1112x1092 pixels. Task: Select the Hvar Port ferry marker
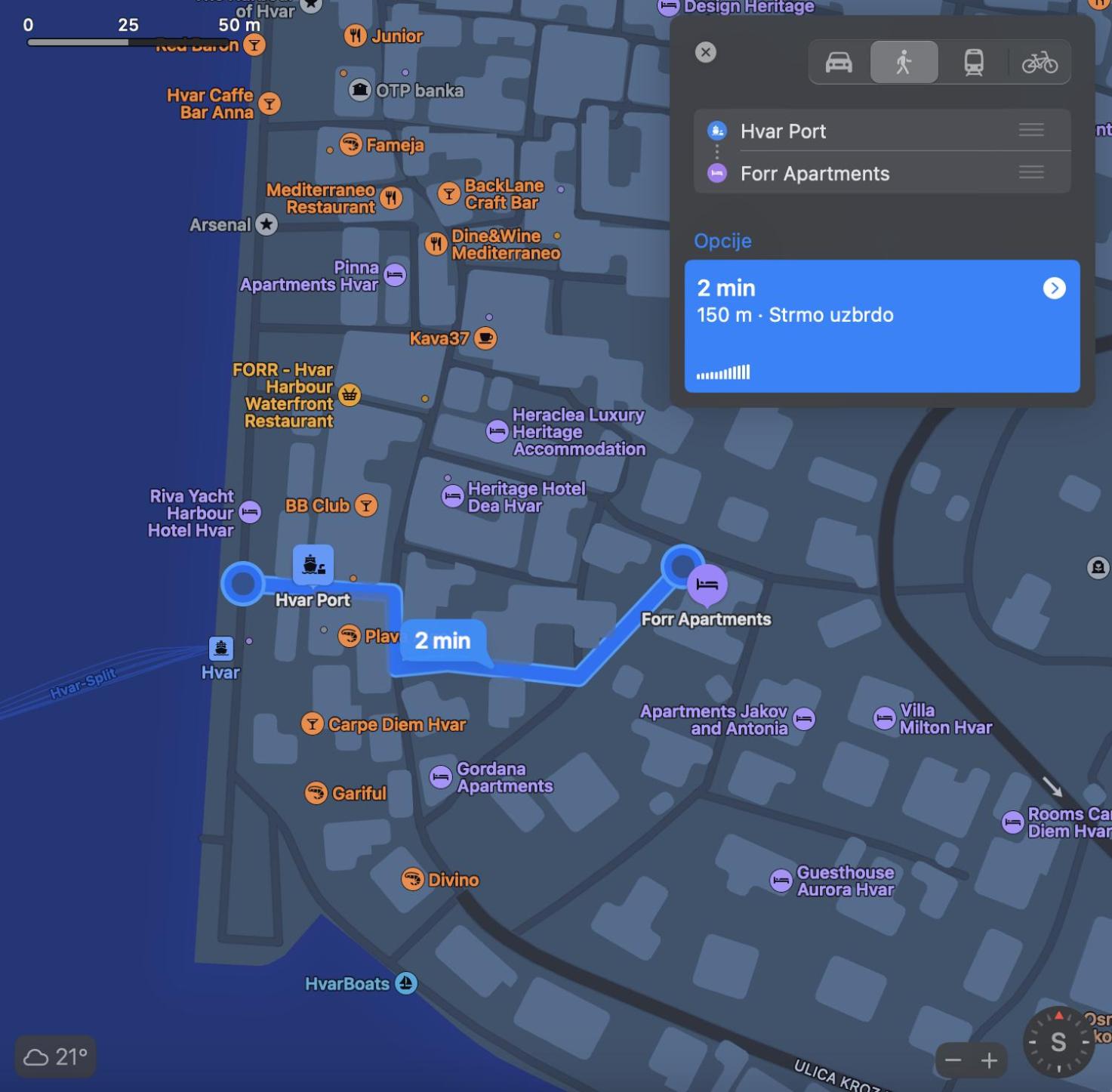click(313, 564)
